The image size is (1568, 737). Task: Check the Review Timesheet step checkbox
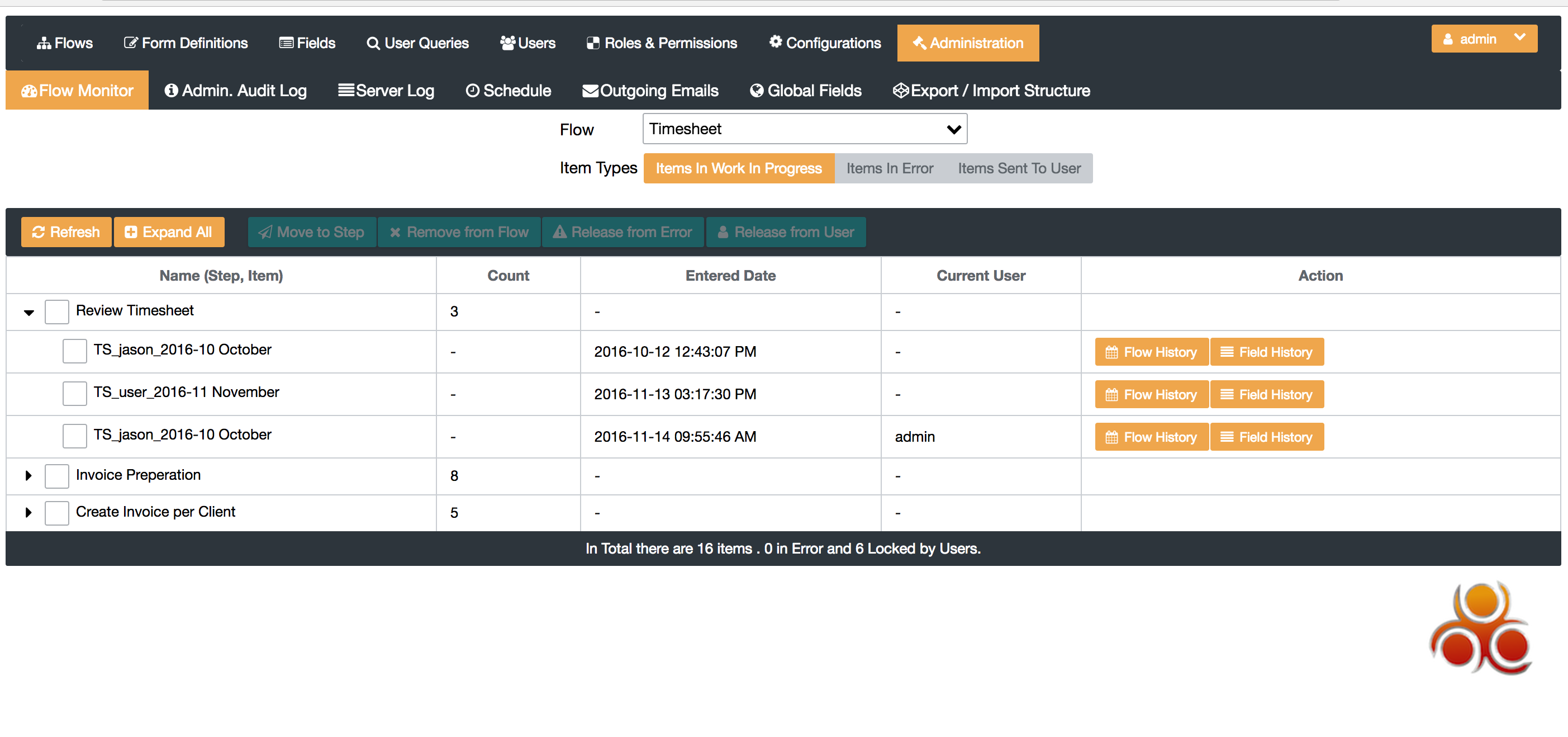56,312
